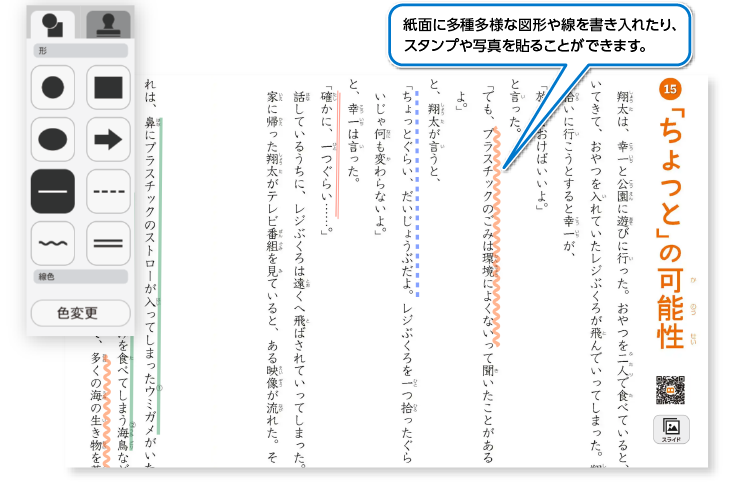The width and height of the screenshot is (754, 501).
Task: Click the pink double line annotation
Action: 338,155
